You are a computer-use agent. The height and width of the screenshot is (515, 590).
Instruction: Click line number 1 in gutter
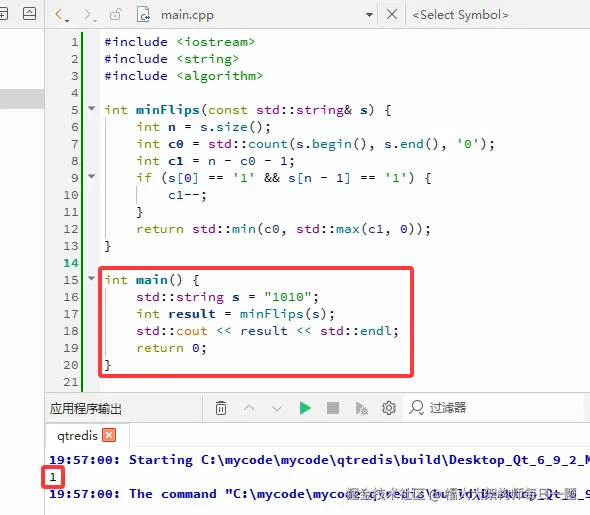(75, 42)
